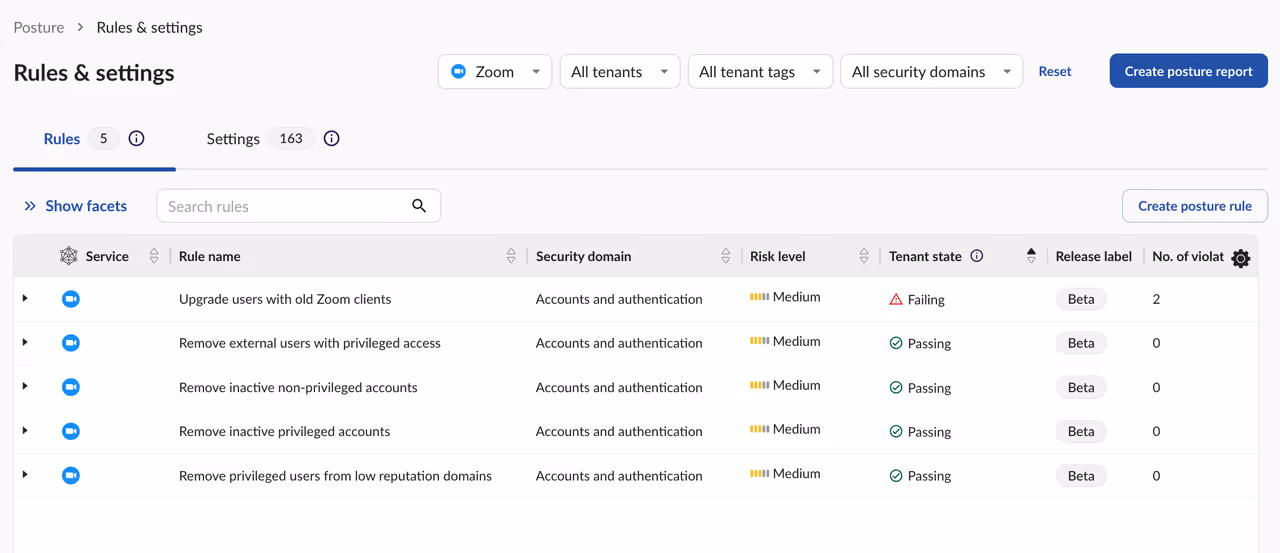This screenshot has width=1280, height=553.
Task: Click the Reset filters link
Action: [x=1055, y=71]
